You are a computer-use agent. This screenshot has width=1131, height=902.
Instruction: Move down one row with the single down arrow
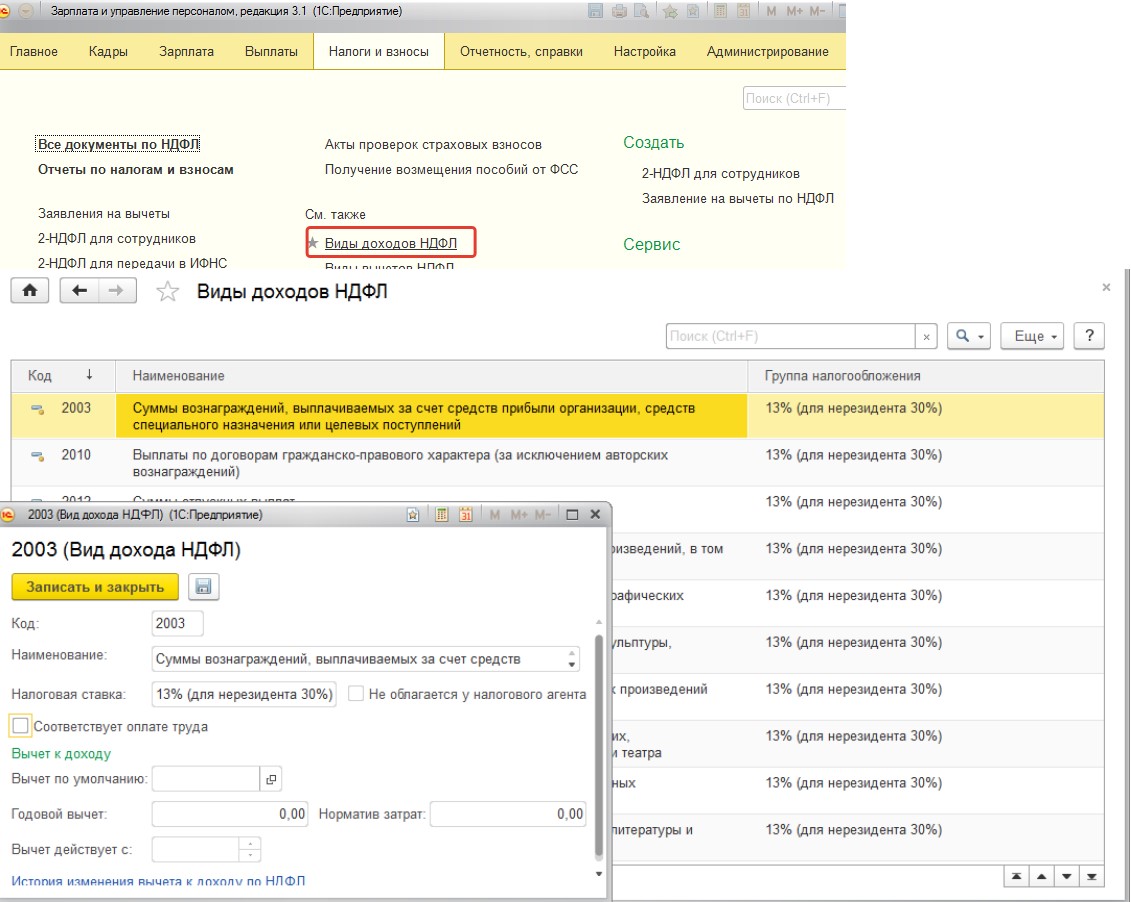coord(1066,877)
